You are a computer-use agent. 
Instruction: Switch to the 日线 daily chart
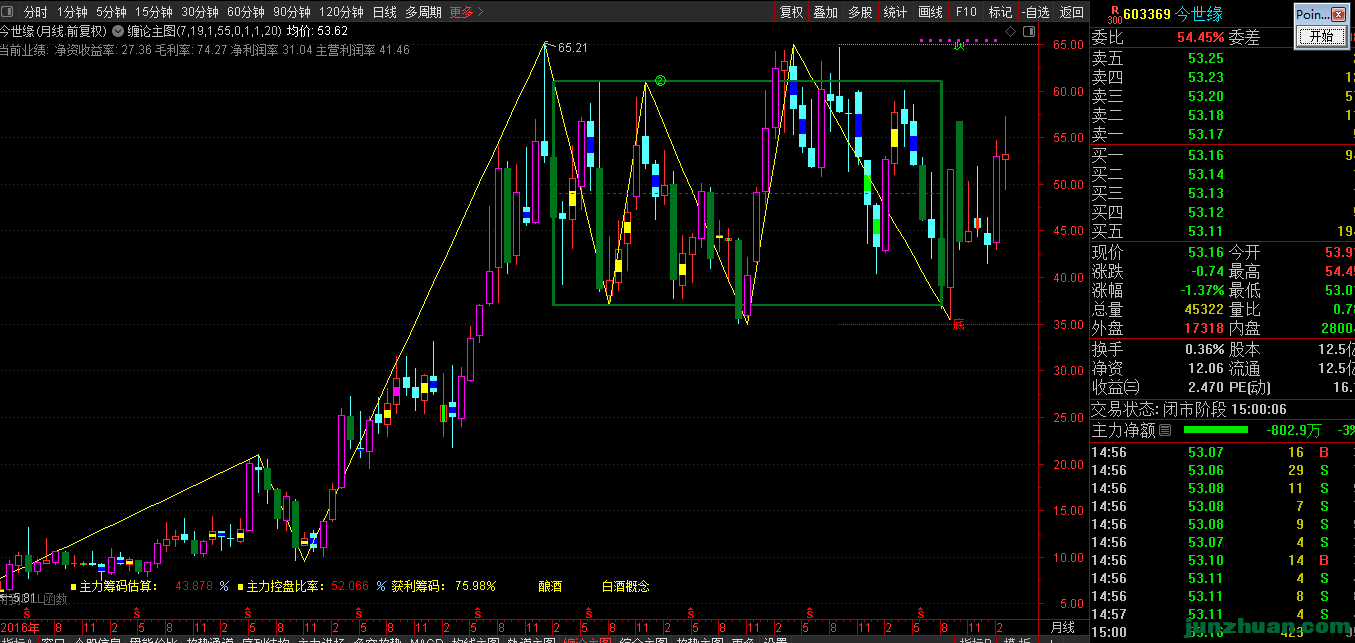point(384,12)
